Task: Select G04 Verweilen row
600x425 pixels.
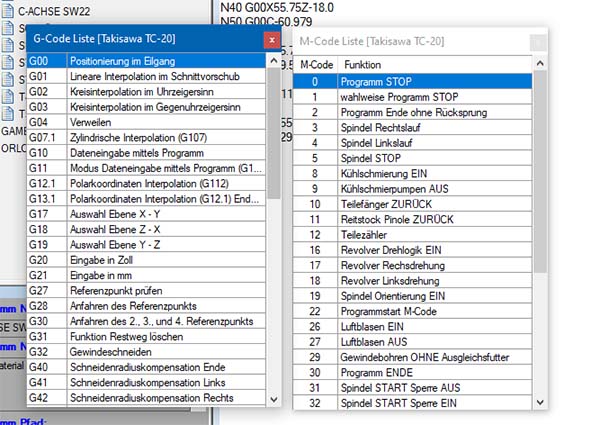Action: [146, 122]
